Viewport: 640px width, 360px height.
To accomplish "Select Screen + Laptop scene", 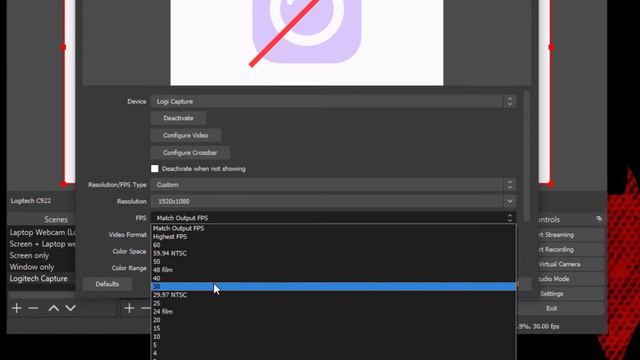I will (x=42, y=244).
